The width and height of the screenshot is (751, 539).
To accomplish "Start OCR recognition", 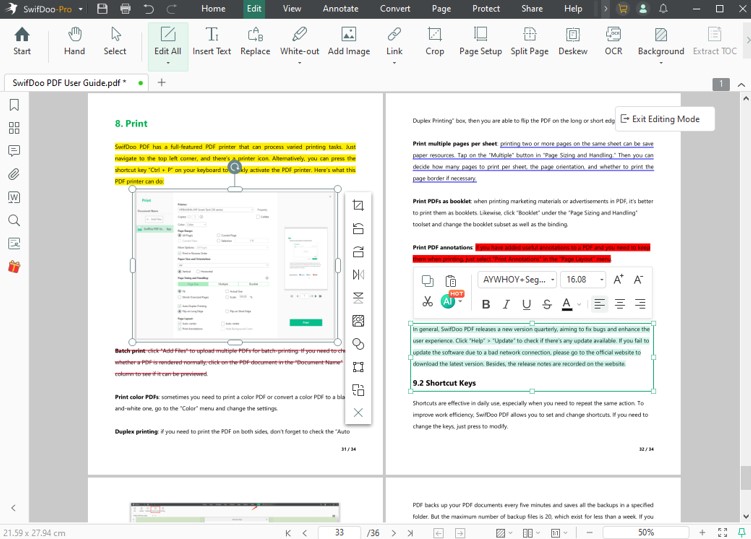I will pos(613,42).
